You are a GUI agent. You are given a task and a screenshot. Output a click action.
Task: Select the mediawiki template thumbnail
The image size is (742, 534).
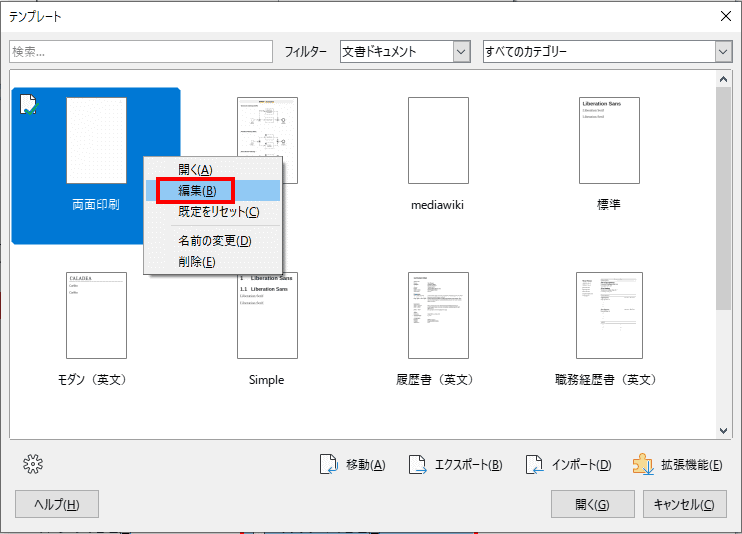point(438,141)
